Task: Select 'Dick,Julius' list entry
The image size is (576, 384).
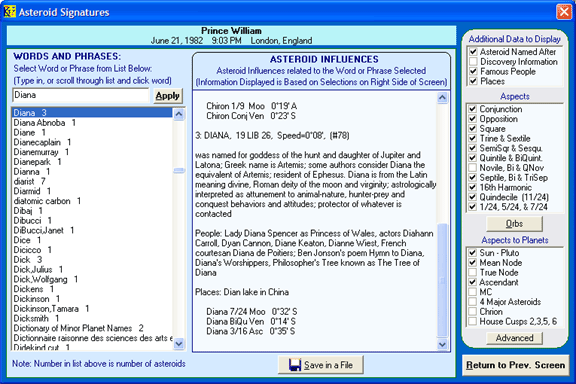Action: [x=92, y=269]
